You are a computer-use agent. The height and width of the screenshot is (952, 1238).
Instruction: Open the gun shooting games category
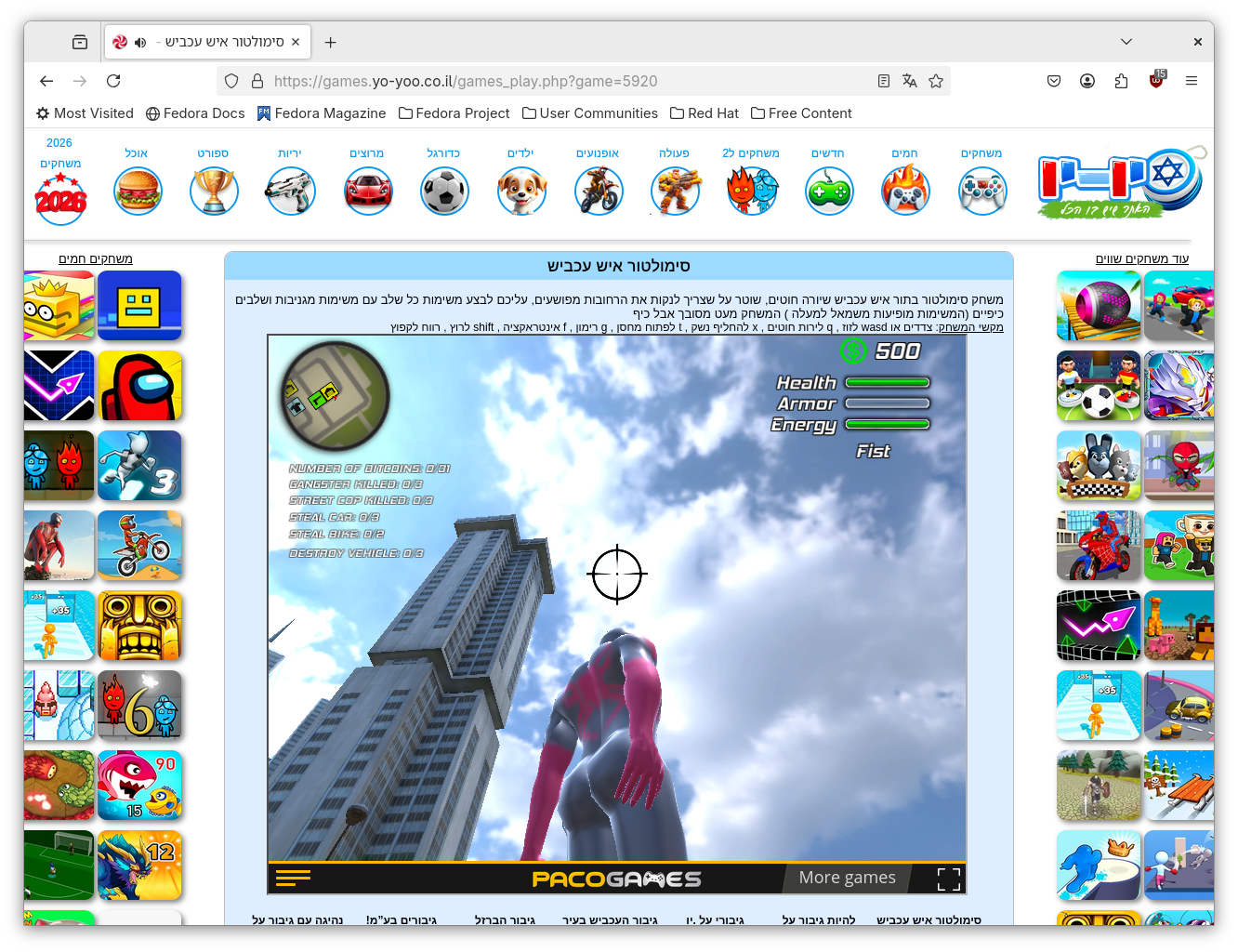[290, 192]
